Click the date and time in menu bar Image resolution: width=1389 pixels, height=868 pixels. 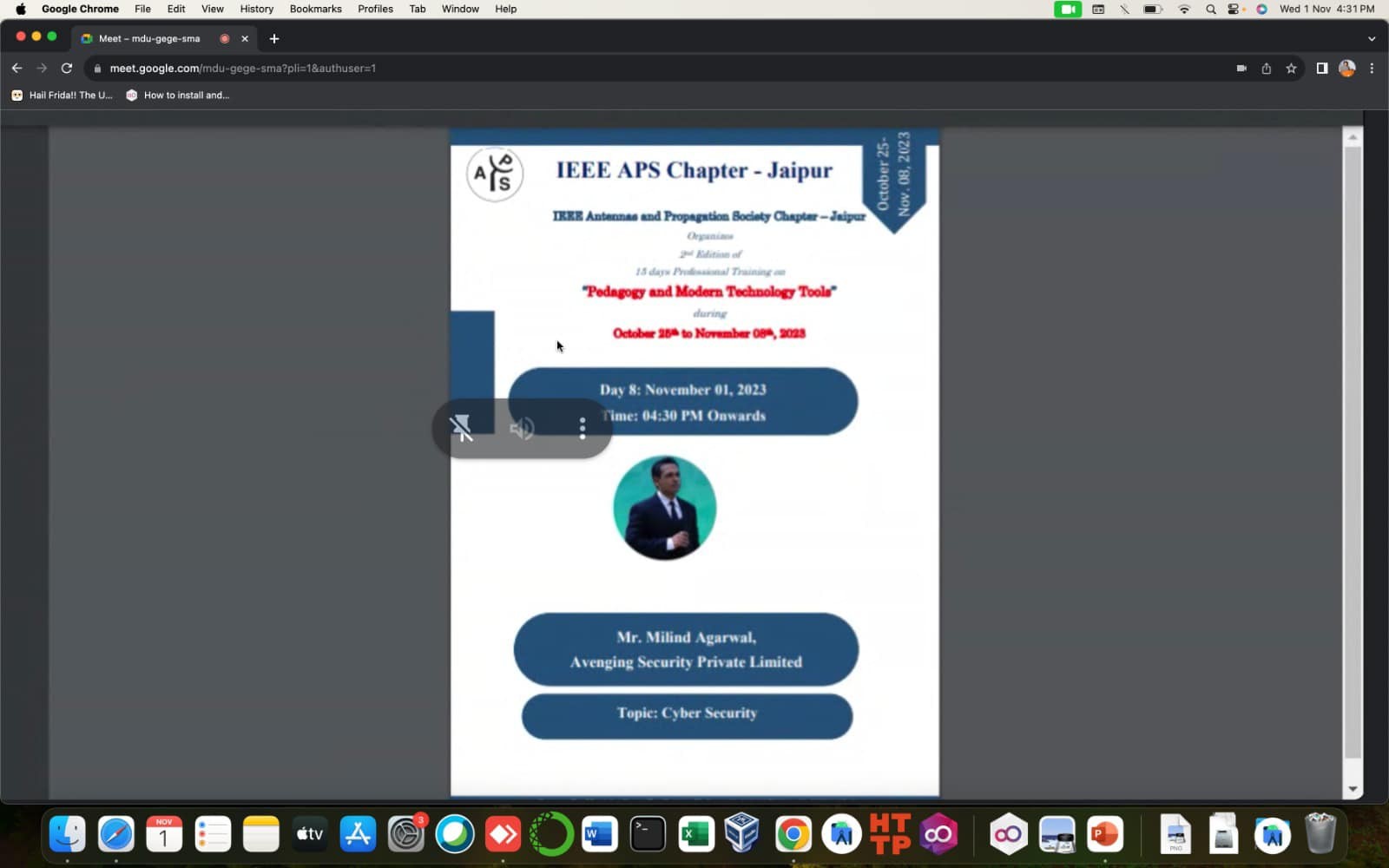(1326, 9)
